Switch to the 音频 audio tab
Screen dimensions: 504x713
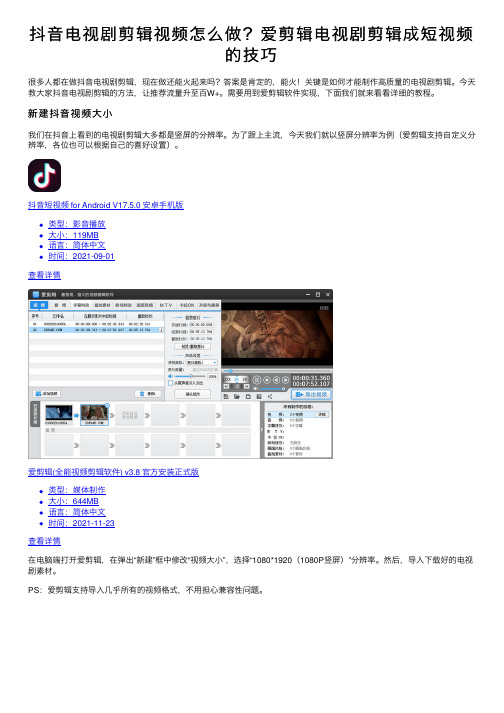pyautogui.click(x=60, y=305)
